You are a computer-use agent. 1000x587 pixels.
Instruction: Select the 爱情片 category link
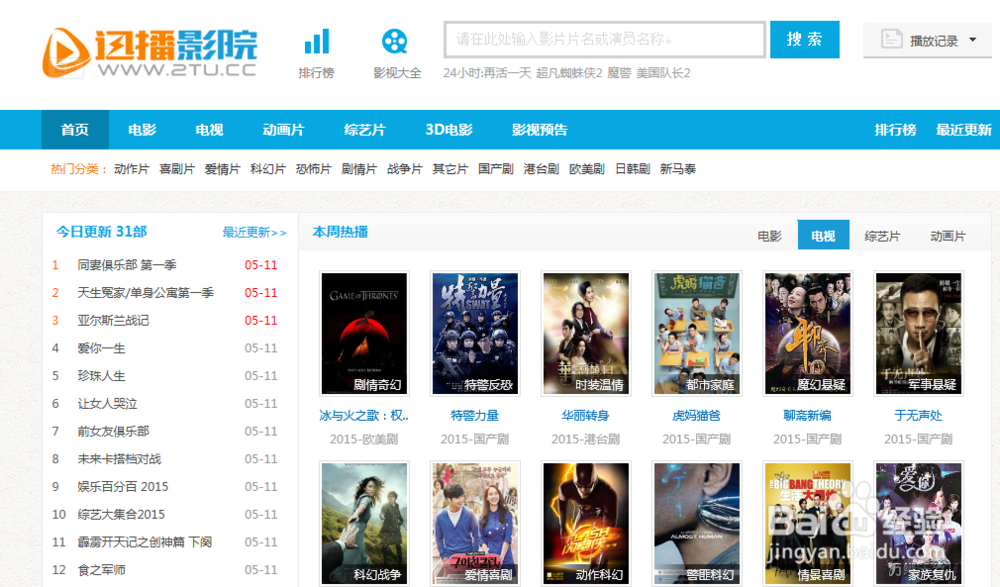(x=222, y=169)
